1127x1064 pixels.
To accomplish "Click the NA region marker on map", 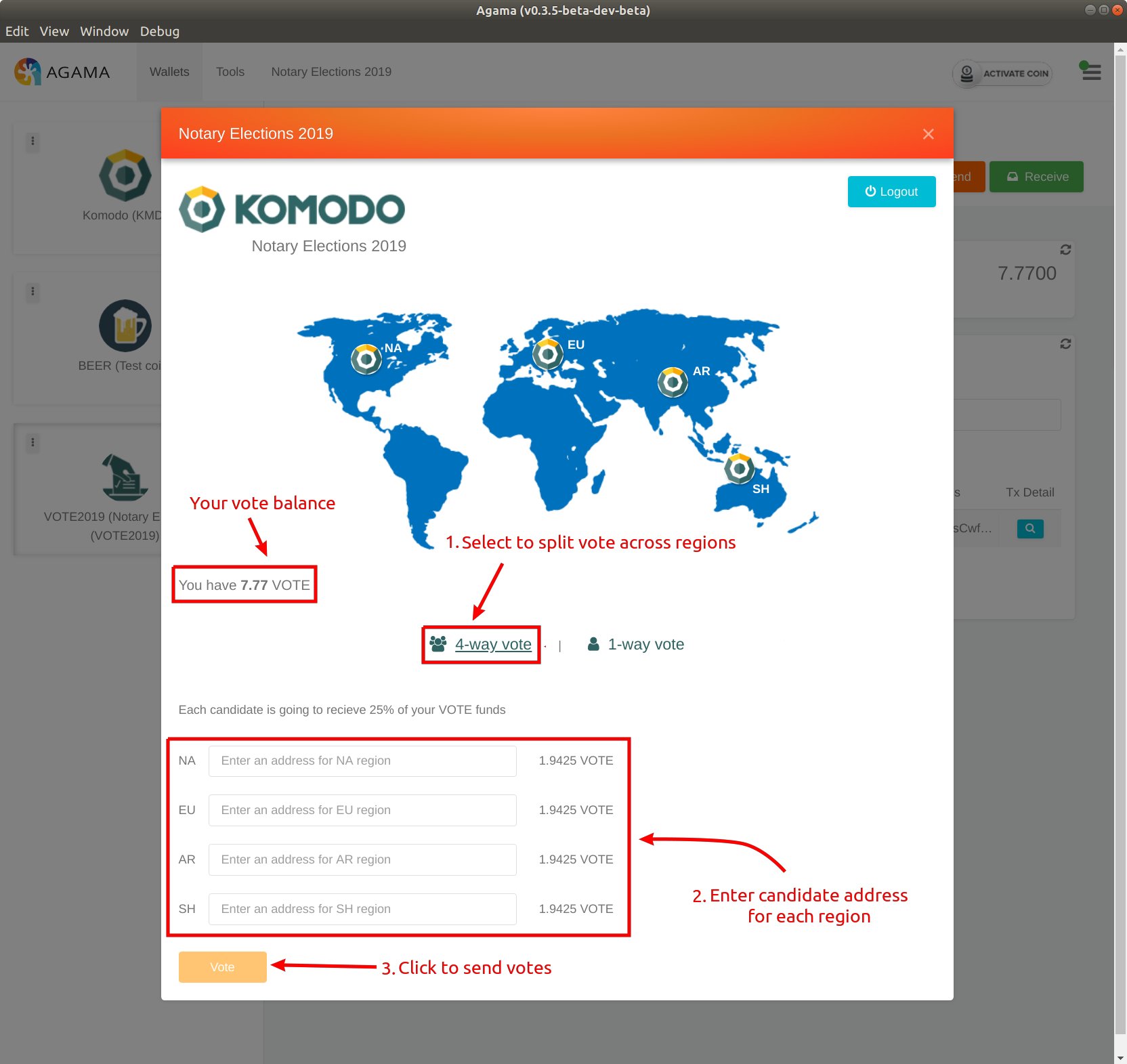I will 366,359.
